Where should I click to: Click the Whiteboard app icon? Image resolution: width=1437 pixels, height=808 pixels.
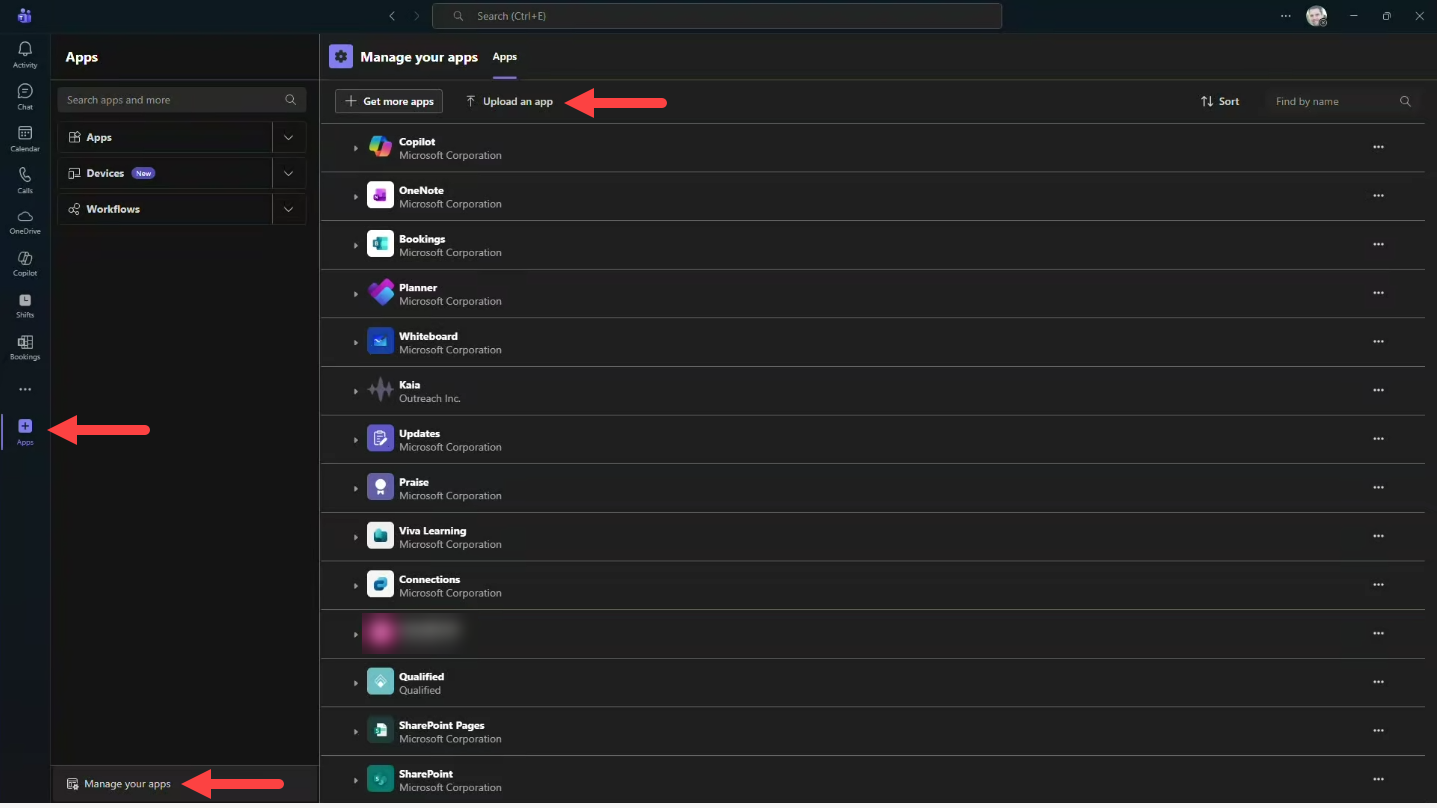[x=380, y=340]
